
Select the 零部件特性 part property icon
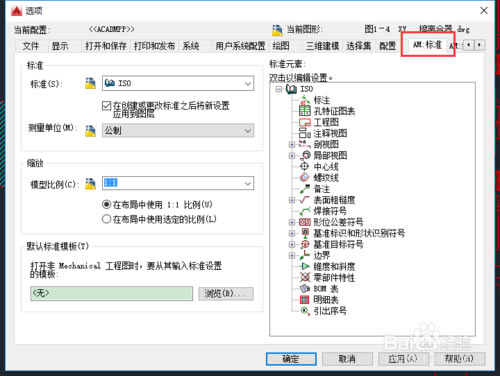coord(305,277)
